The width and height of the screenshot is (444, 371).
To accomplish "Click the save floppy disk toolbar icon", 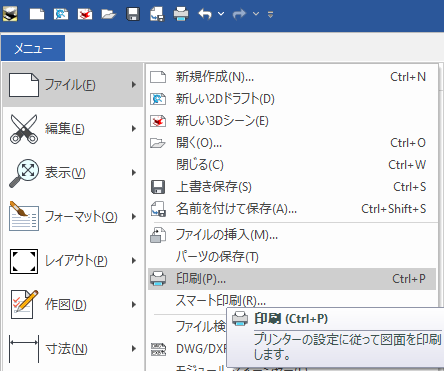I will click(133, 14).
